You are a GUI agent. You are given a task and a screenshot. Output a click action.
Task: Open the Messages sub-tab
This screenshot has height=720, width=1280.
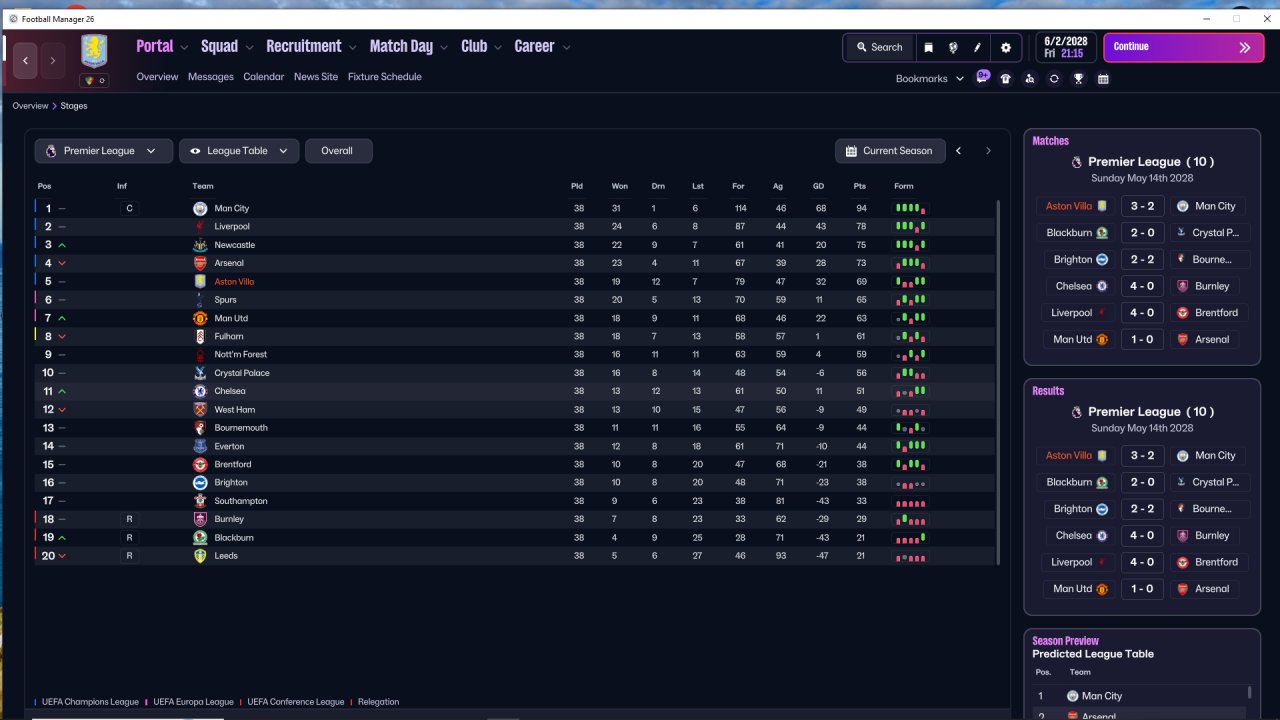click(211, 77)
